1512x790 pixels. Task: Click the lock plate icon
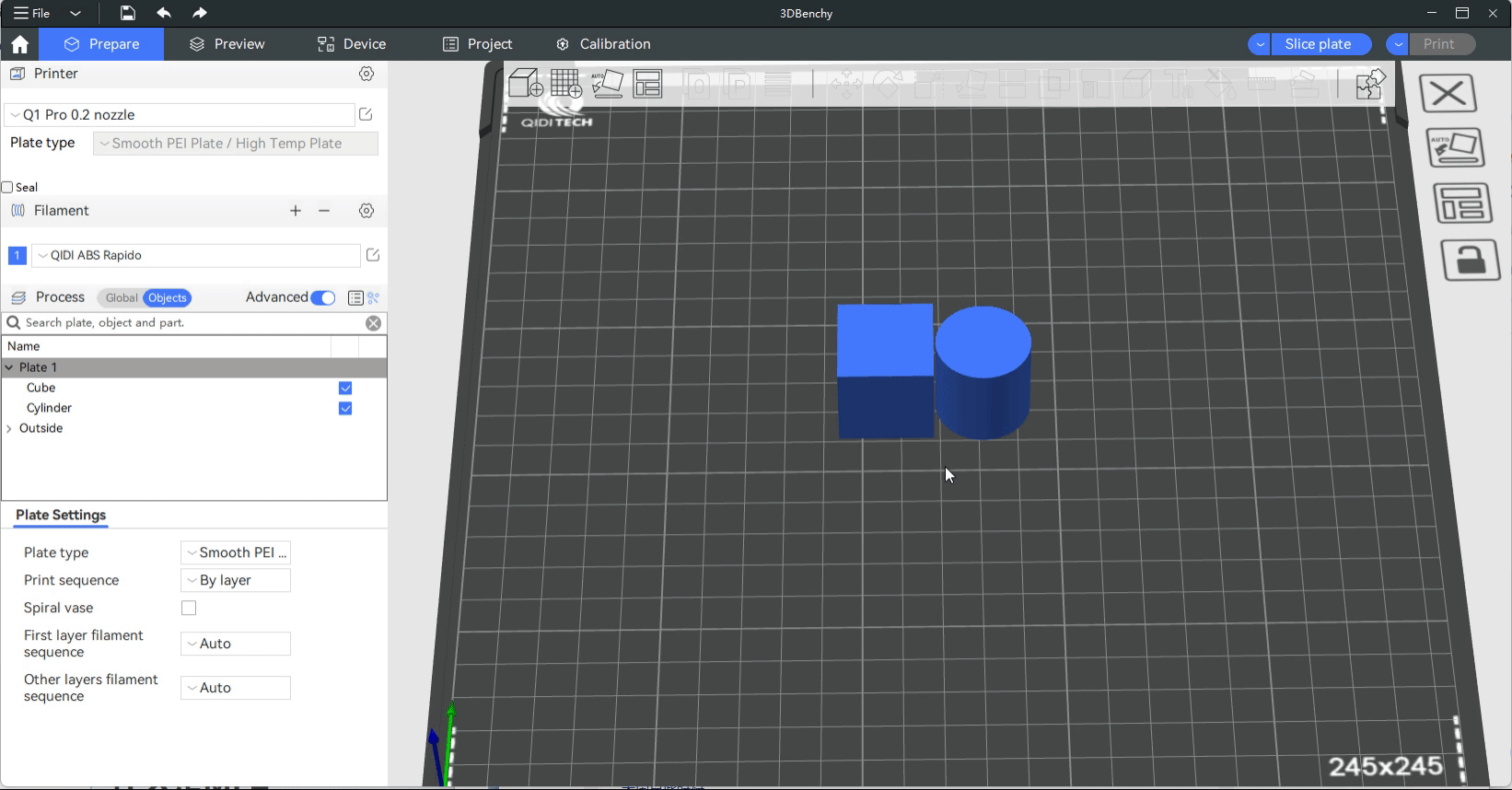click(x=1470, y=261)
